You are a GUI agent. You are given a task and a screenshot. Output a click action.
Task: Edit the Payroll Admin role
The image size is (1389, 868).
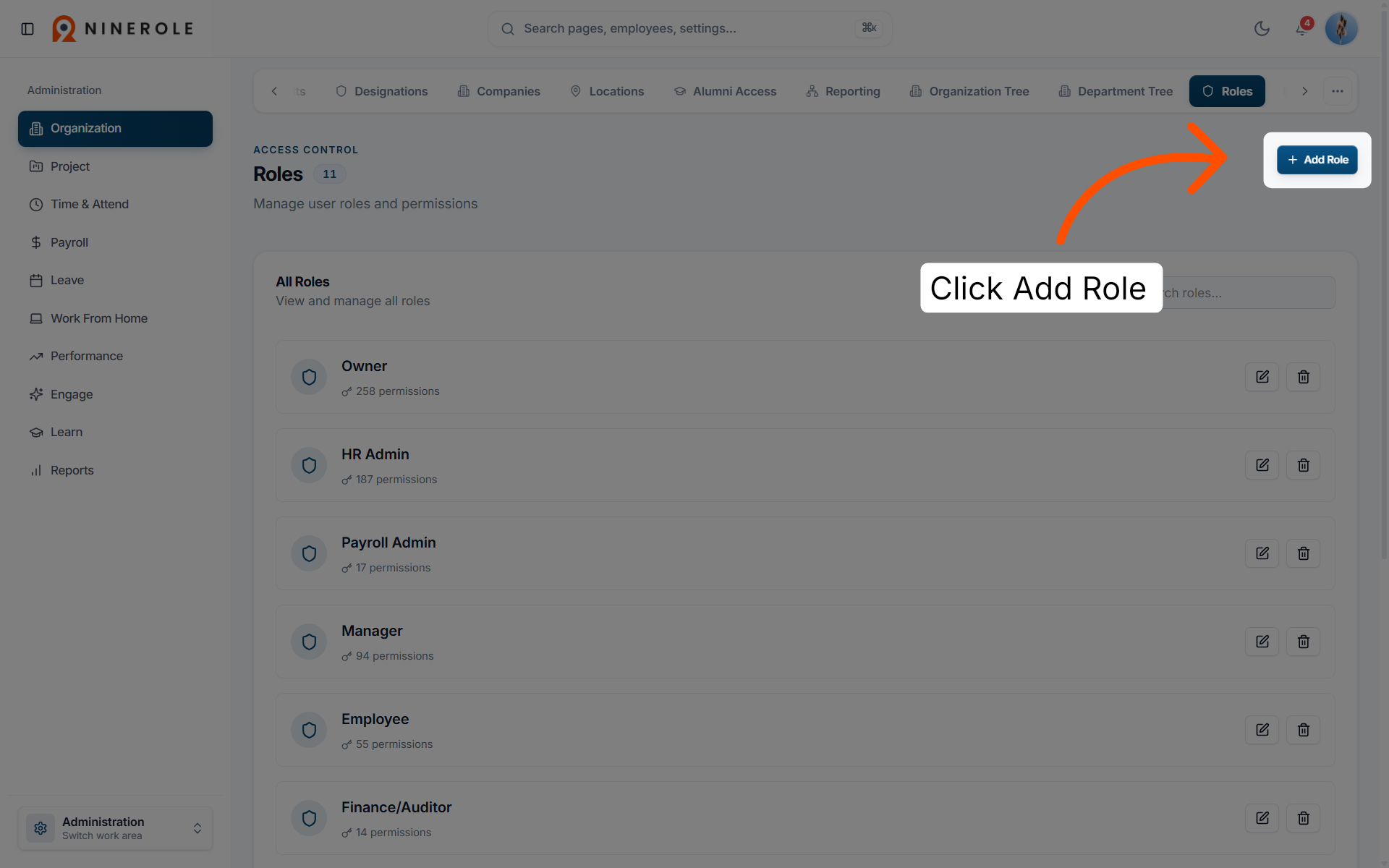[x=1262, y=553]
